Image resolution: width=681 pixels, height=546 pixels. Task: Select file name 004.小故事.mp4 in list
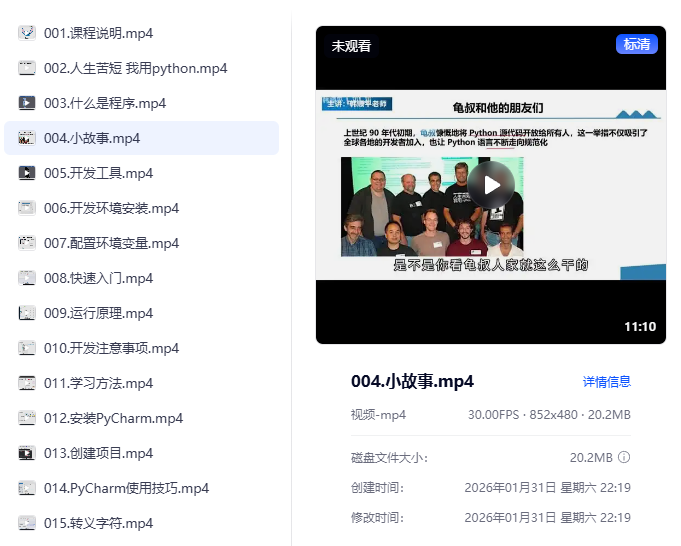(92, 138)
